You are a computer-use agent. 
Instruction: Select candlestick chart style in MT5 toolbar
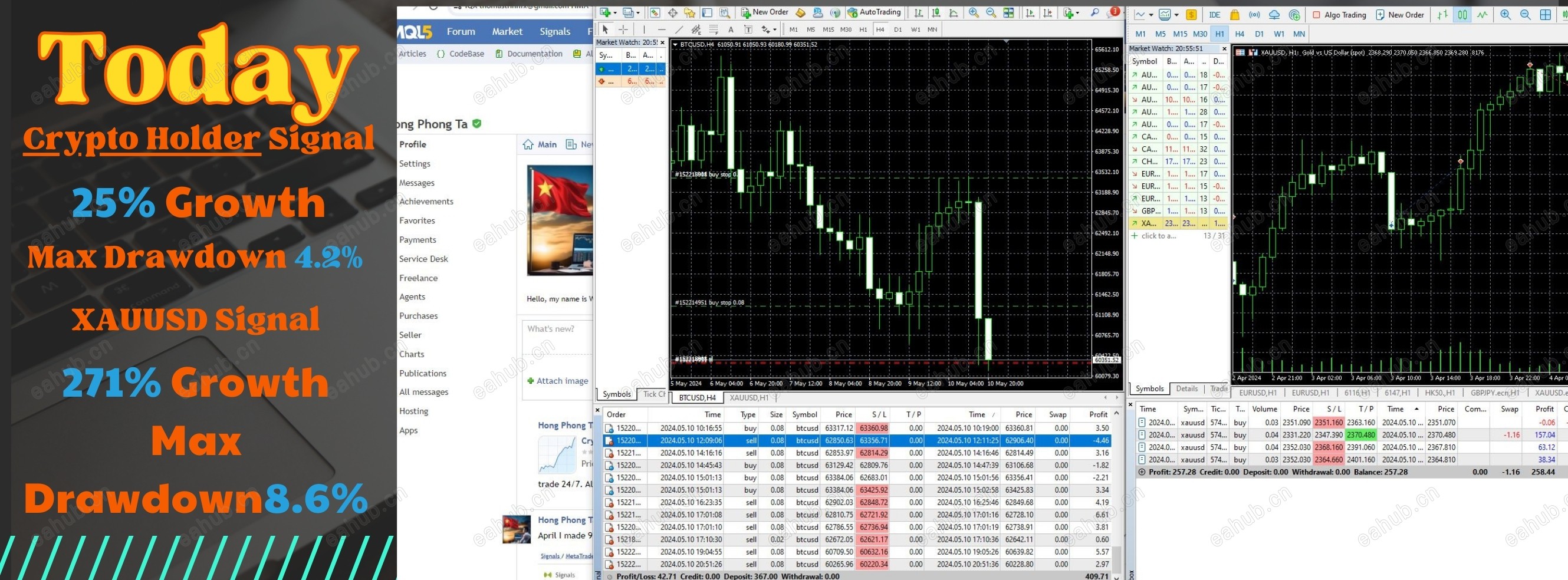tap(1462, 15)
